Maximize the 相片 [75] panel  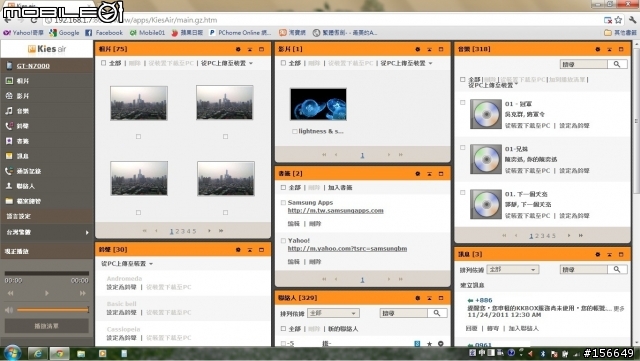[261, 49]
